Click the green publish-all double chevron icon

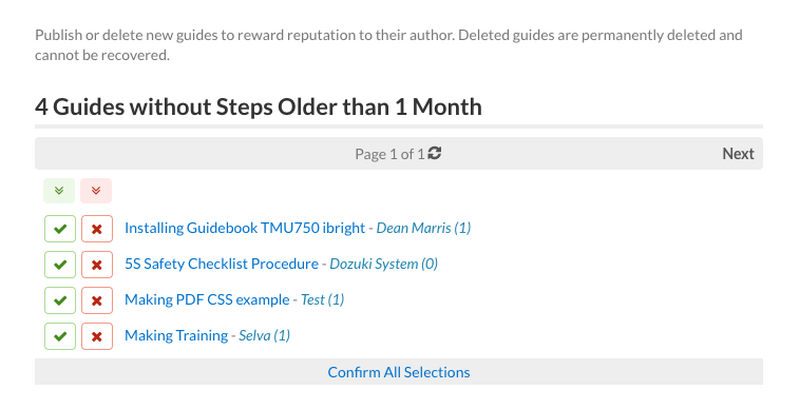pos(59,191)
